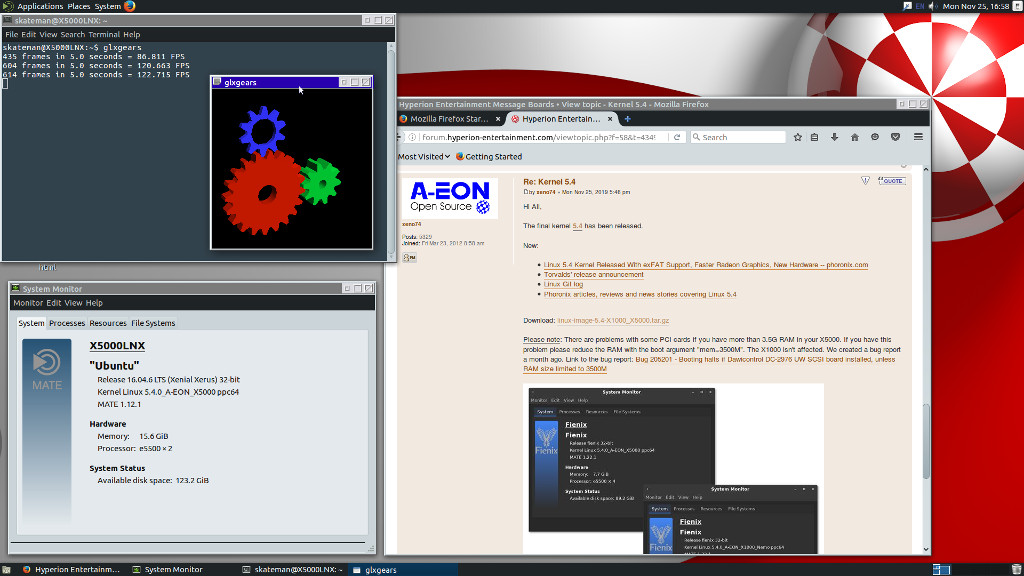Open the Linux Git log link
Screen dimensions: 1024x576
[564, 285]
